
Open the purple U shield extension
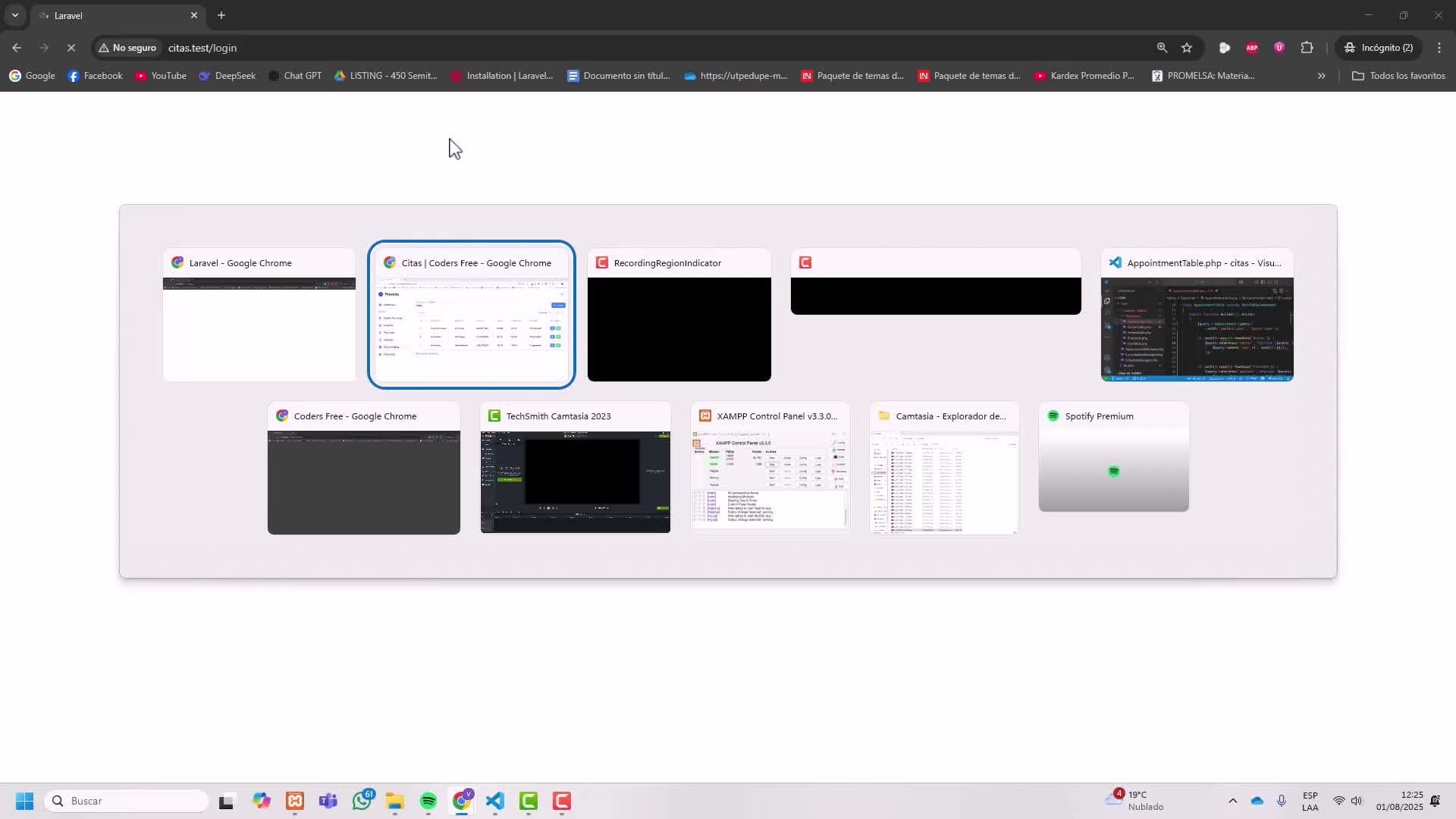tap(1279, 48)
